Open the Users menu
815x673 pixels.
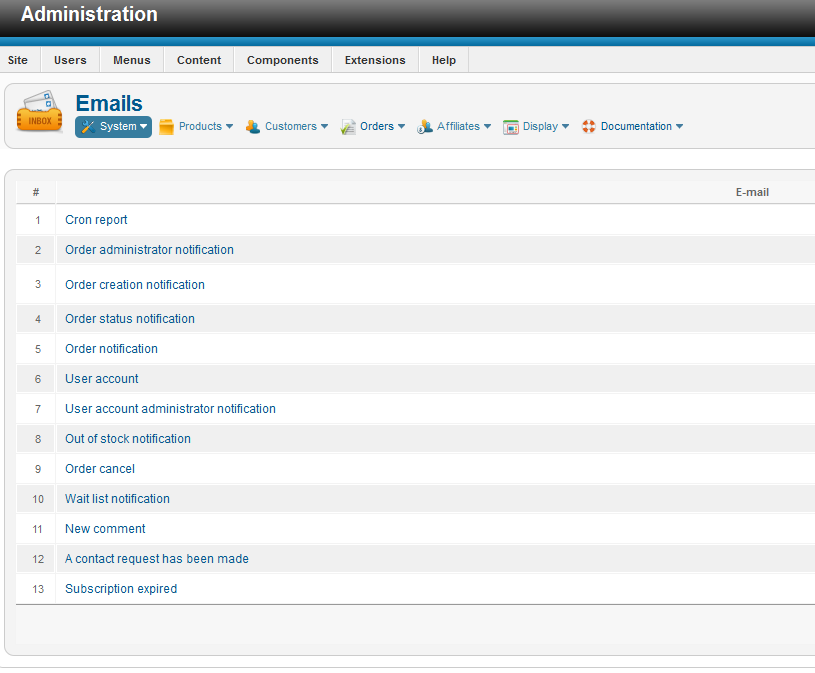70,60
